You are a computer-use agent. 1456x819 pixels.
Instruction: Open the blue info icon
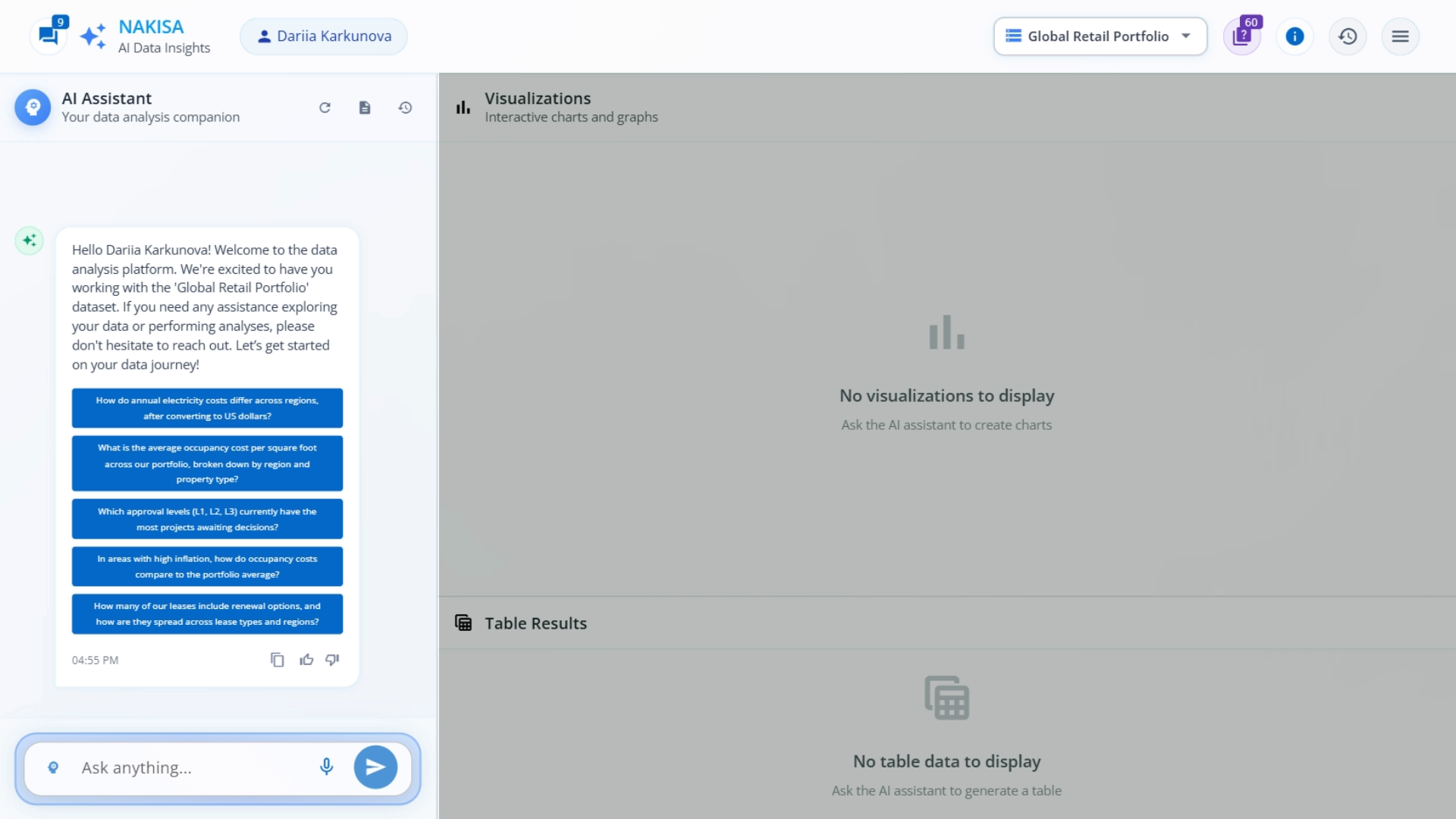click(x=1294, y=36)
